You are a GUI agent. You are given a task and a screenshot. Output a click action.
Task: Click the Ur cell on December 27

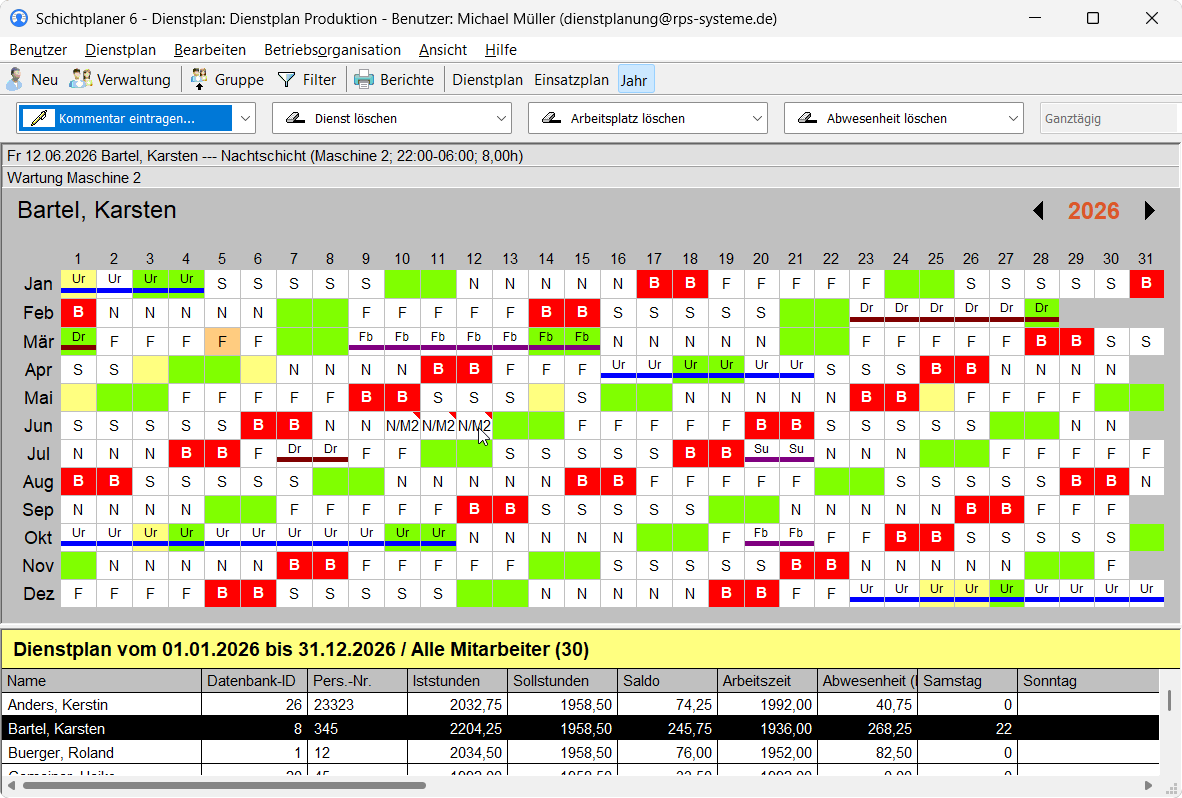click(x=1006, y=592)
